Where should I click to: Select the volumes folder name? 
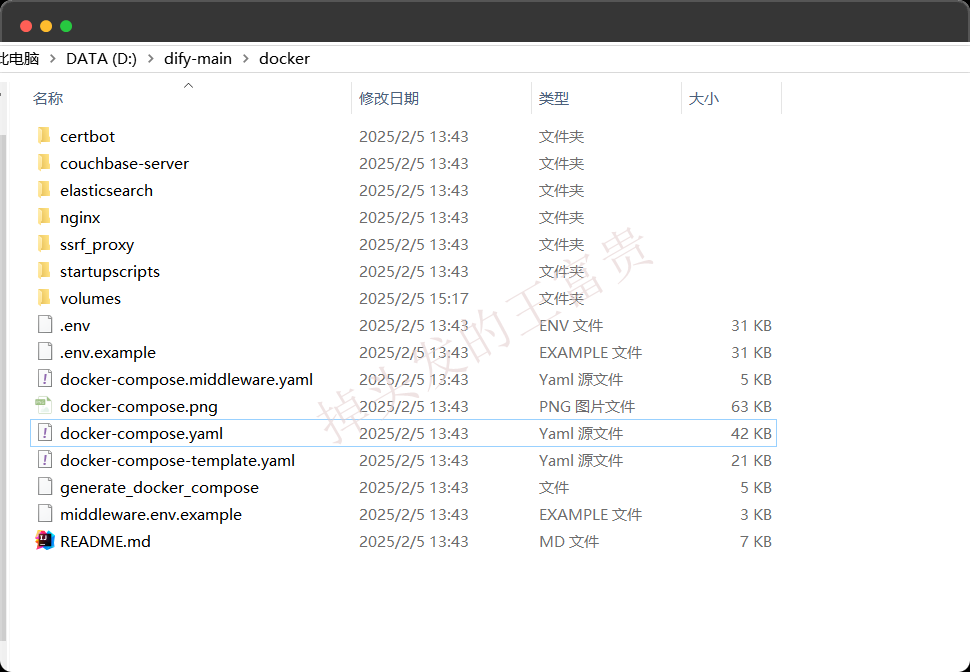[x=90, y=298]
